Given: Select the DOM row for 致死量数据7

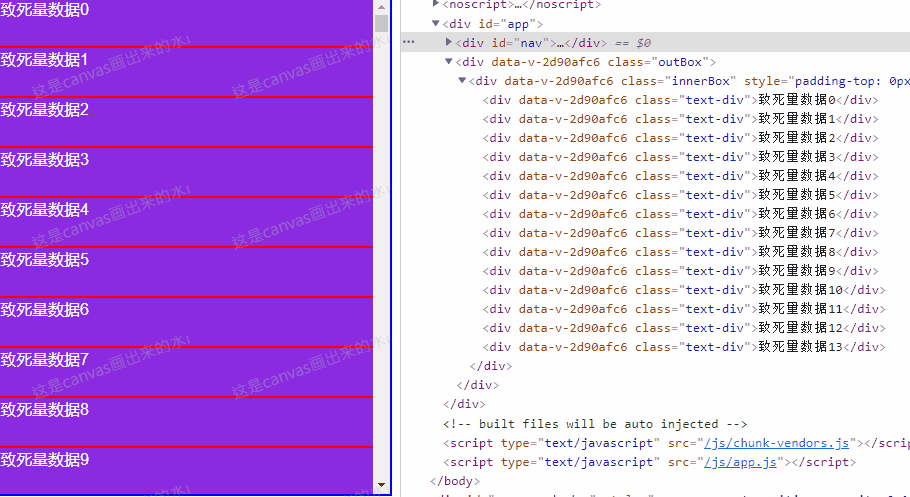Looking at the screenshot, I should click(680, 233).
